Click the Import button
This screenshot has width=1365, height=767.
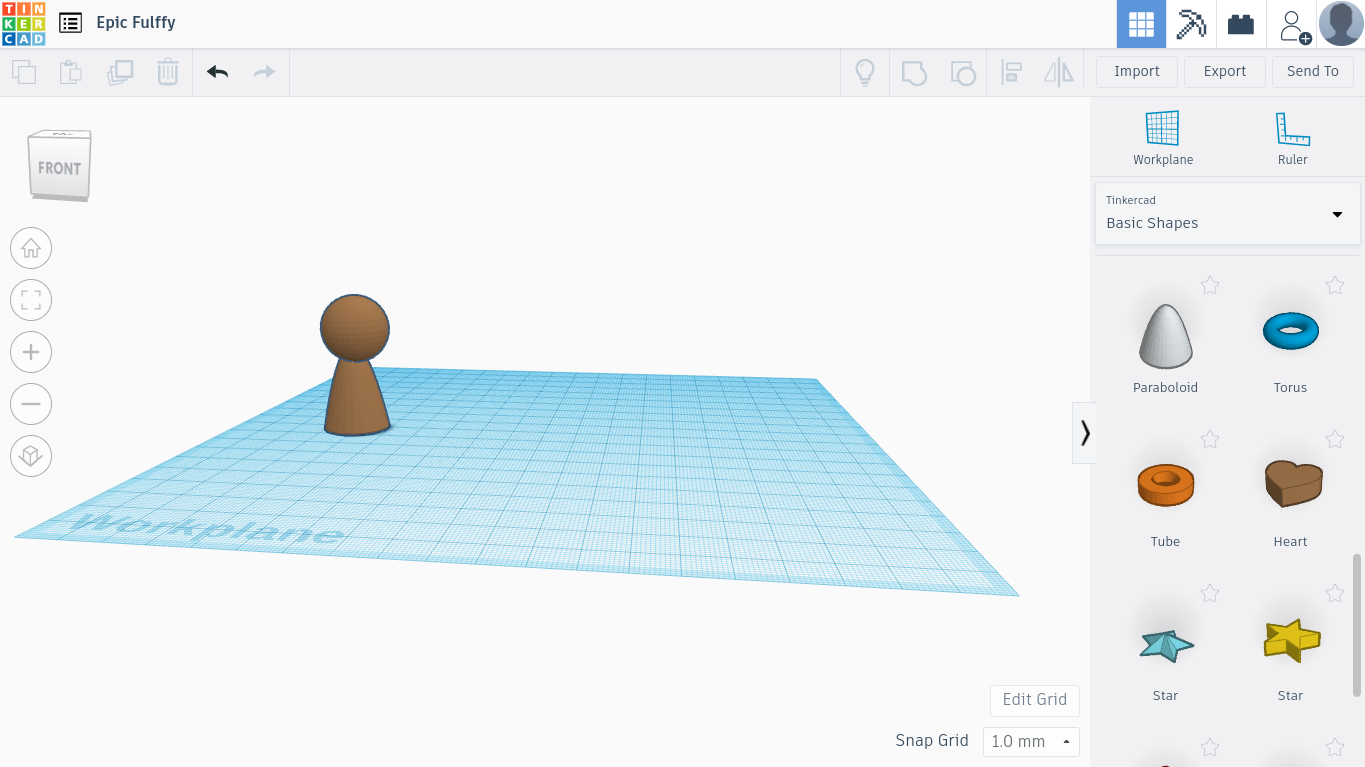1137,72
